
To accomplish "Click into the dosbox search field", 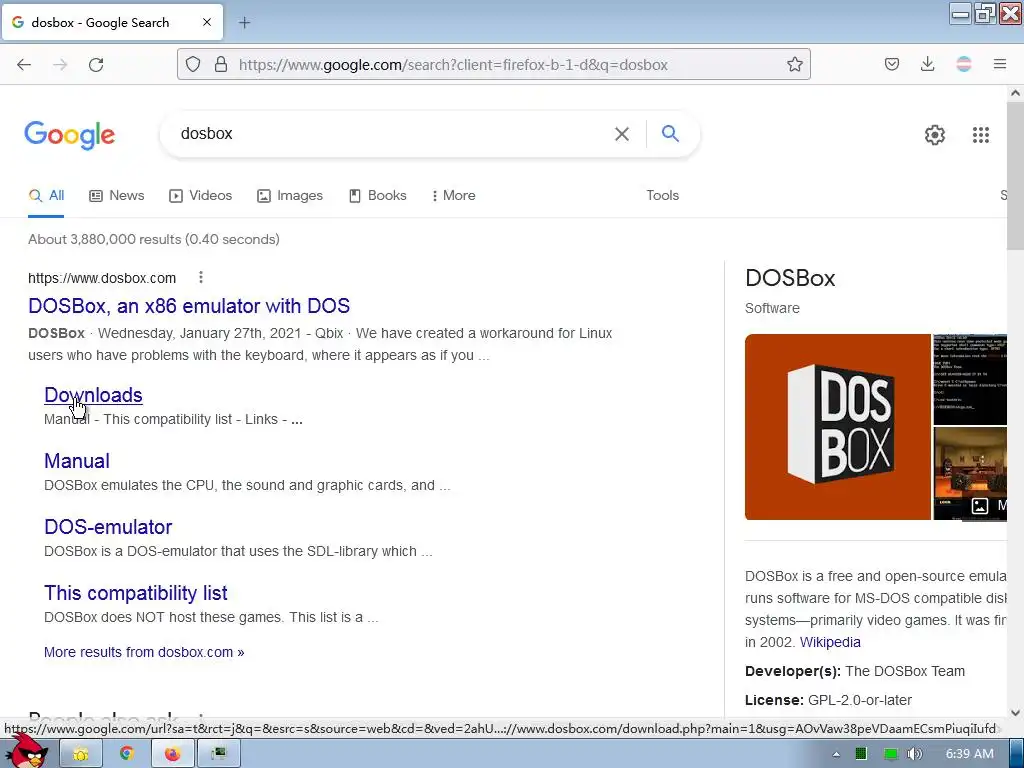I will [x=392, y=134].
